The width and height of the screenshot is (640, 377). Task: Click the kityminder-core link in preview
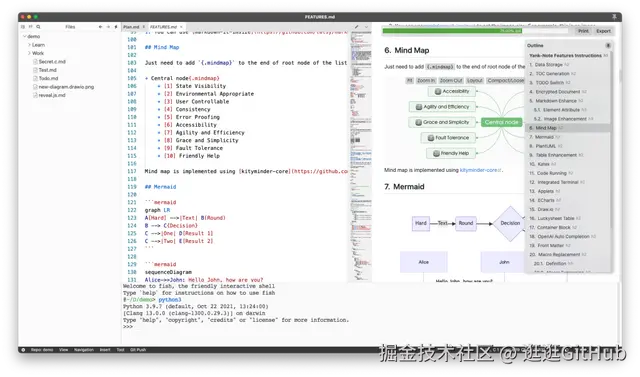point(479,170)
